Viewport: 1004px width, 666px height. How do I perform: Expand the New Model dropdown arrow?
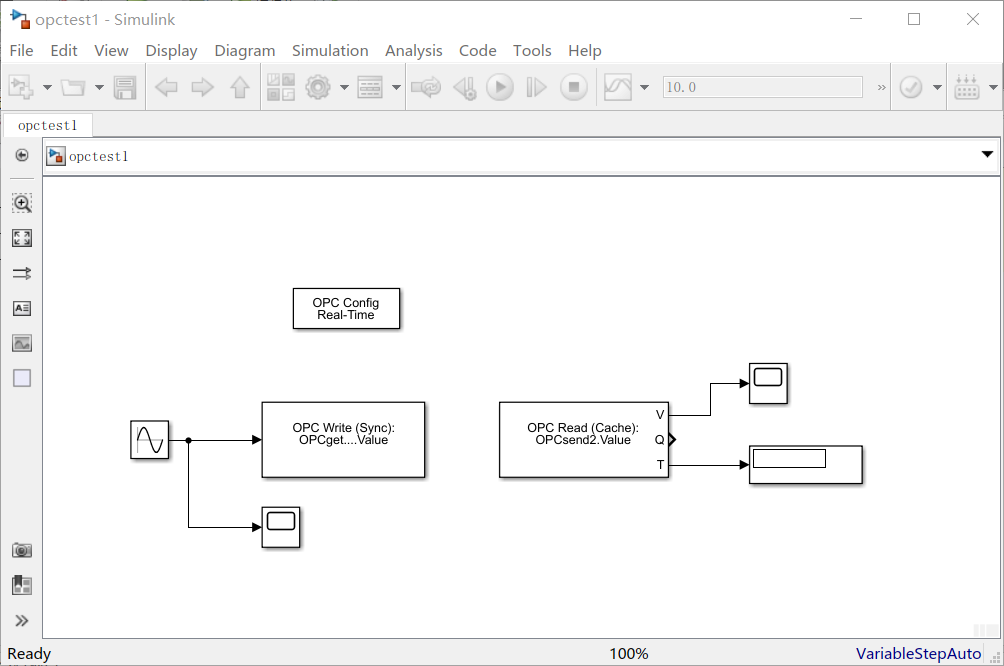pos(47,87)
